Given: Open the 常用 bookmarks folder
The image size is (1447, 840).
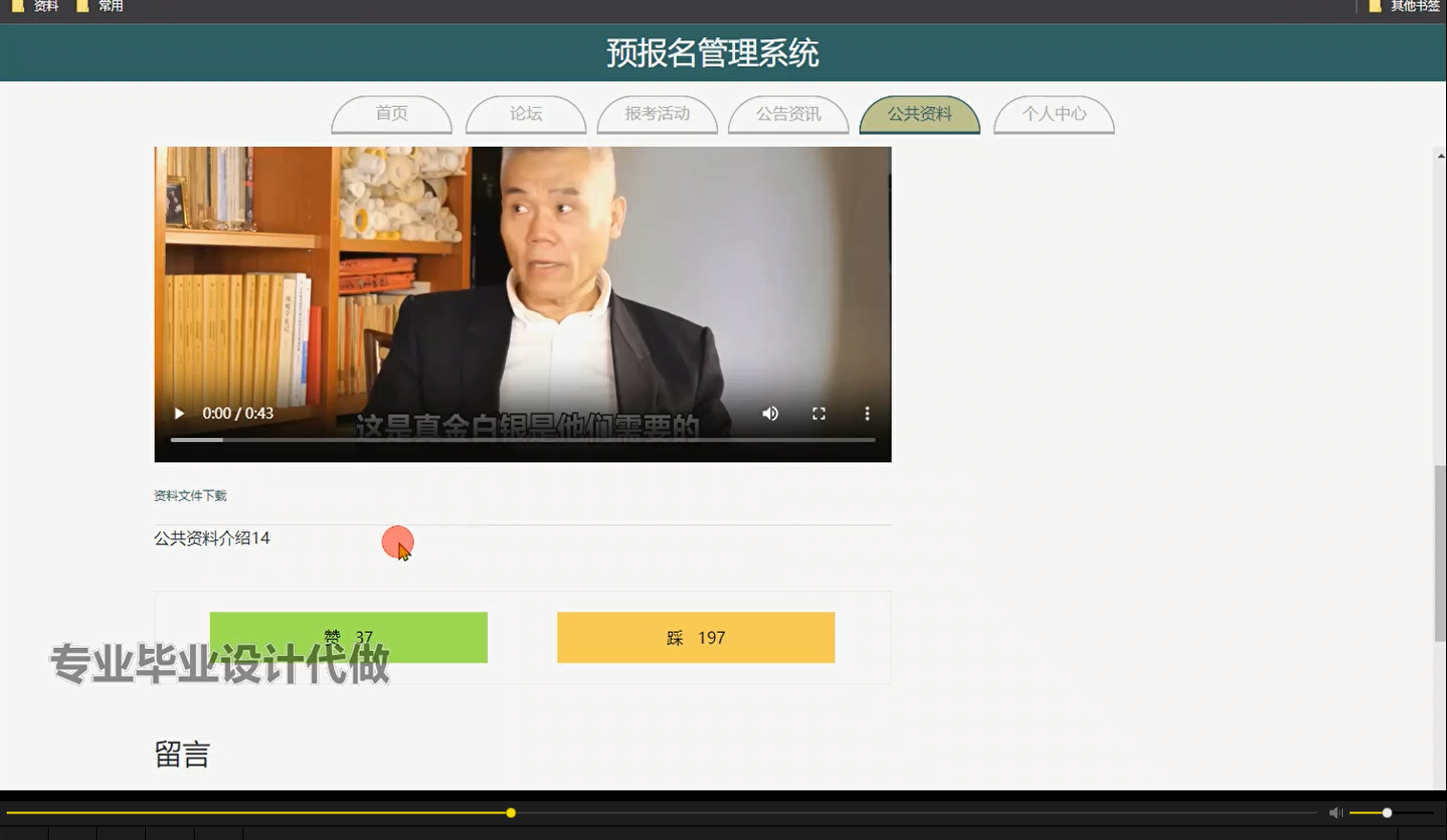Looking at the screenshot, I should click(100, 6).
